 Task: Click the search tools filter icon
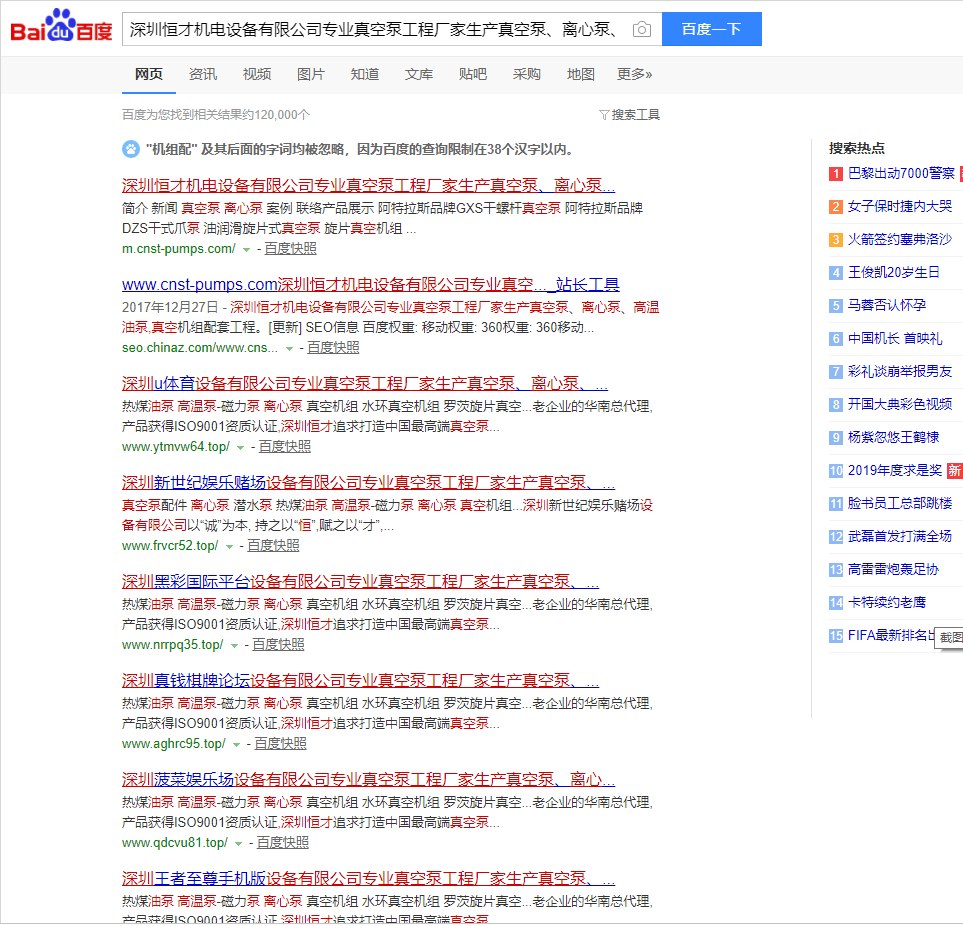[604, 115]
